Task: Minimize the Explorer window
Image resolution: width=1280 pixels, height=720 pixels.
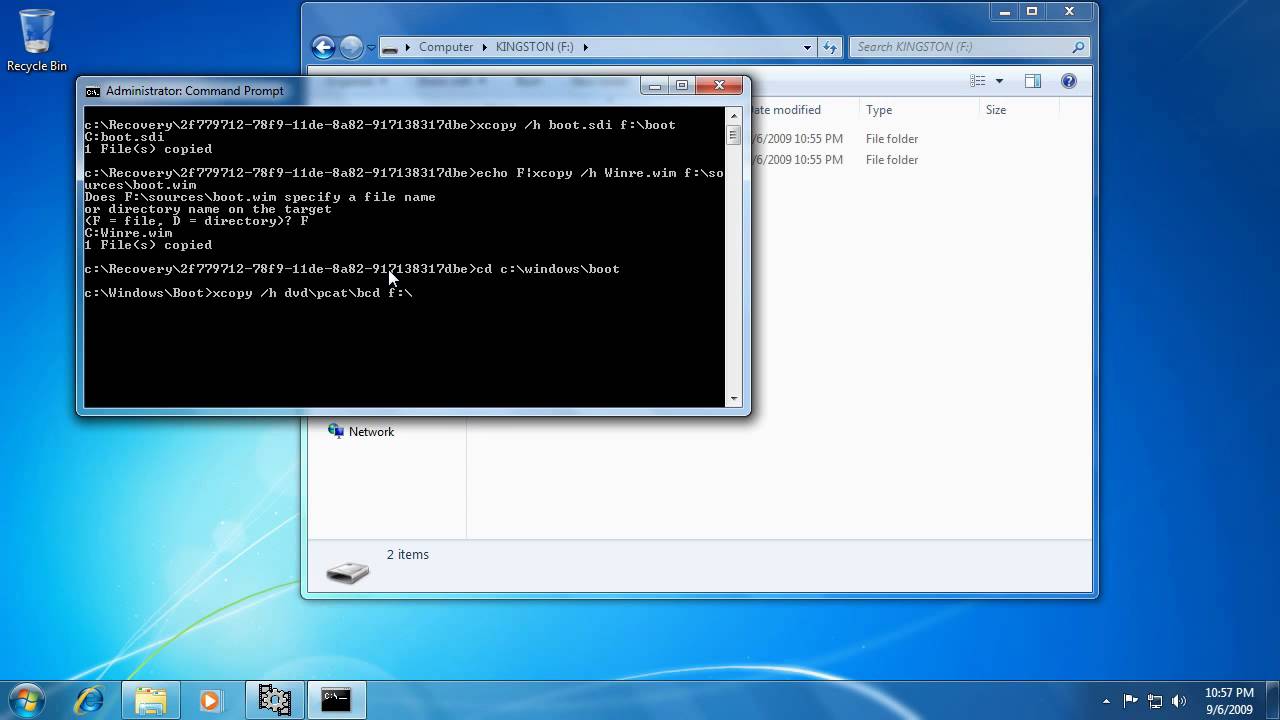Action: click(x=1005, y=12)
